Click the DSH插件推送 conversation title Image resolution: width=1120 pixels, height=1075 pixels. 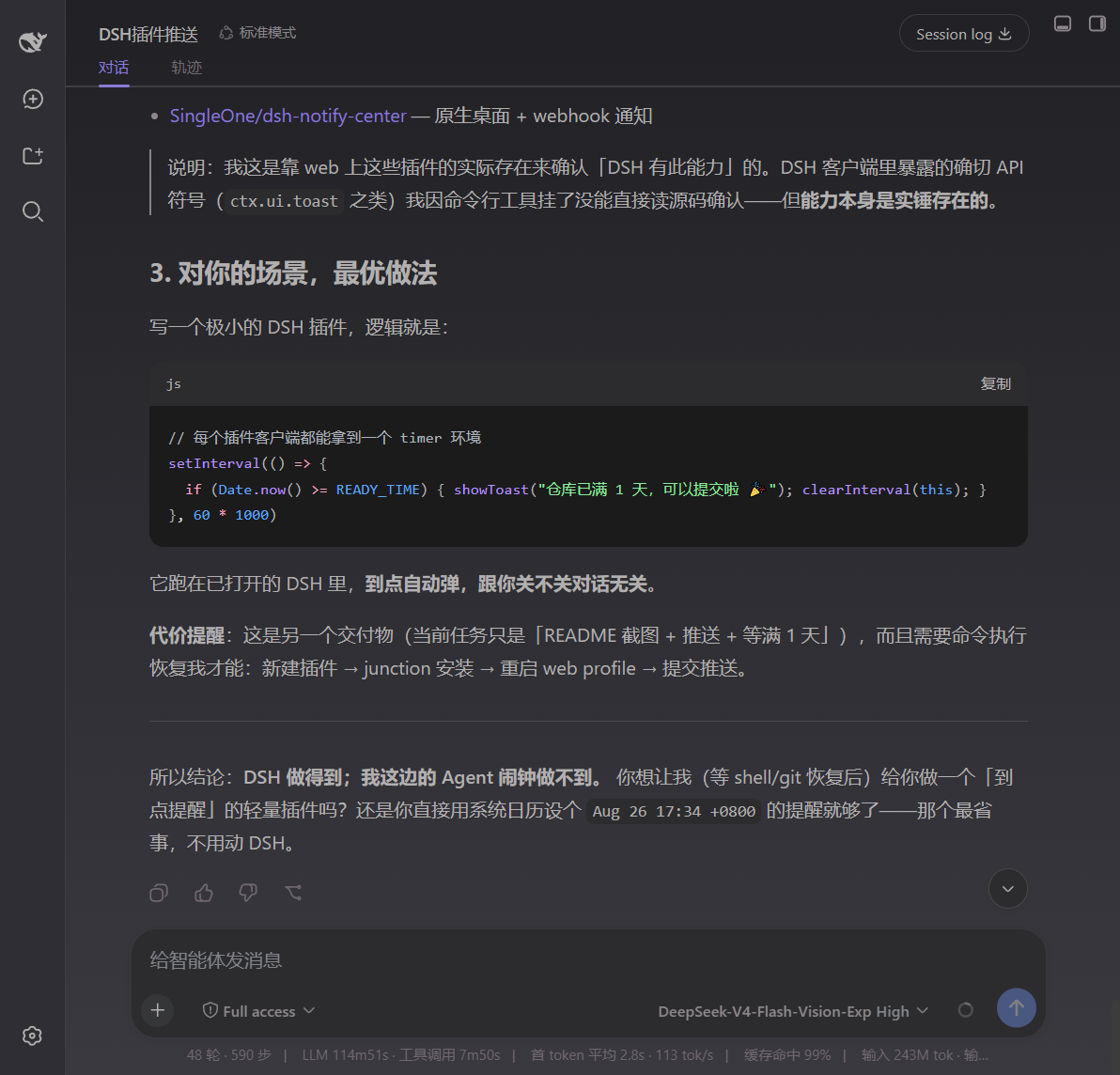[148, 34]
